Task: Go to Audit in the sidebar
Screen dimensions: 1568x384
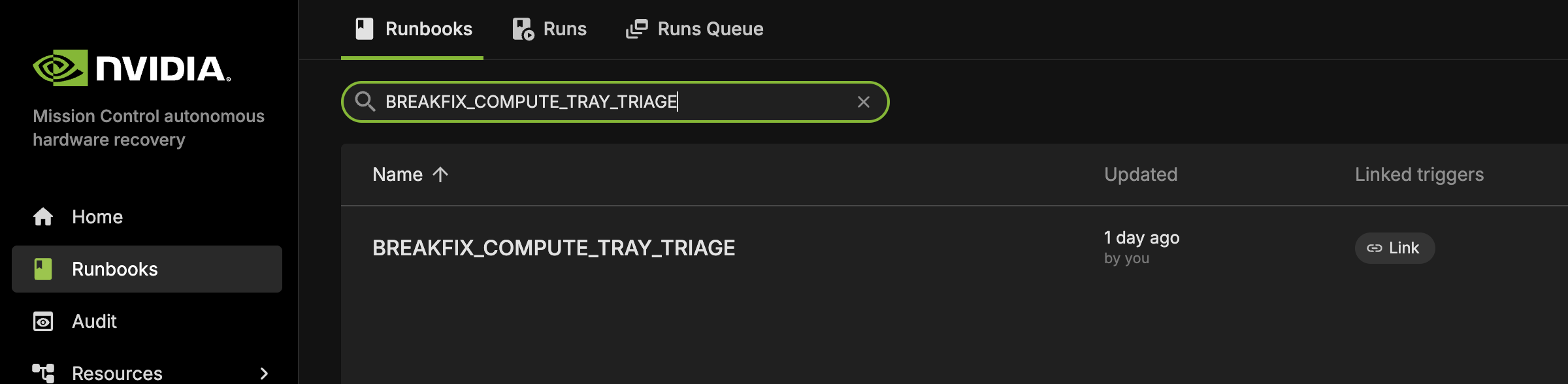Action: point(94,321)
